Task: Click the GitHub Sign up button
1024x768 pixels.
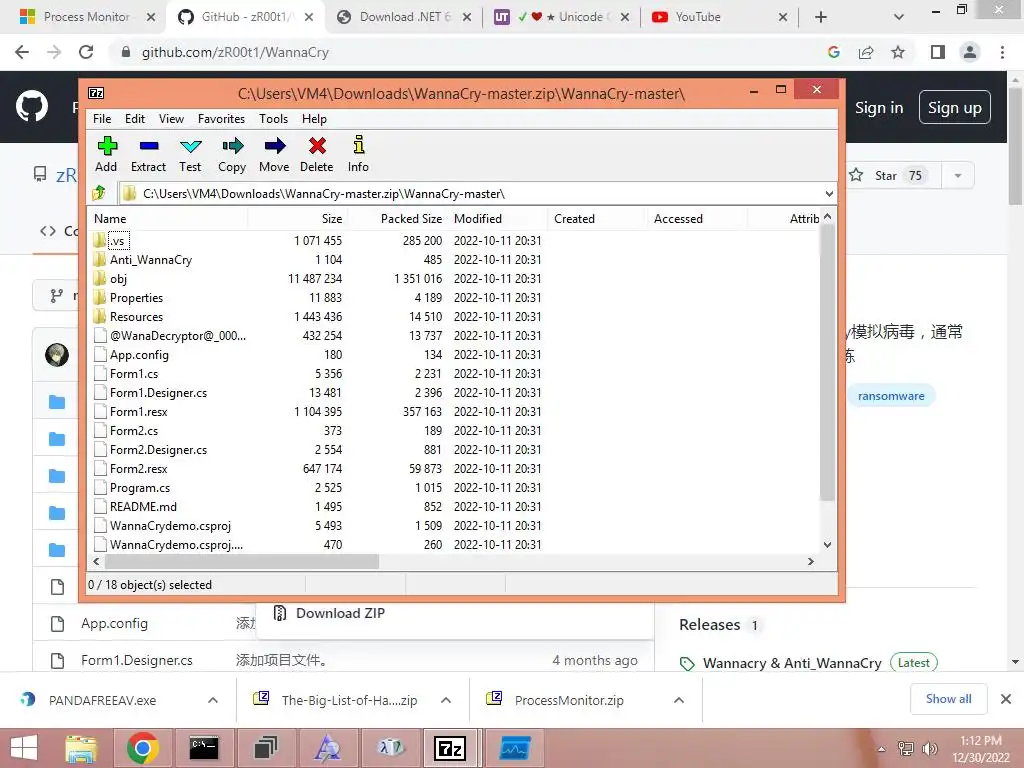Action: coord(954,108)
